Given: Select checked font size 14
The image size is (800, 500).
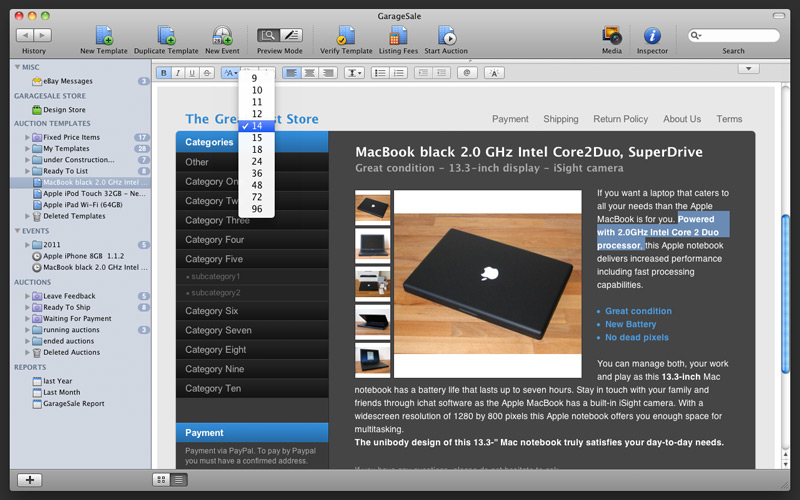Looking at the screenshot, I should (257, 126).
